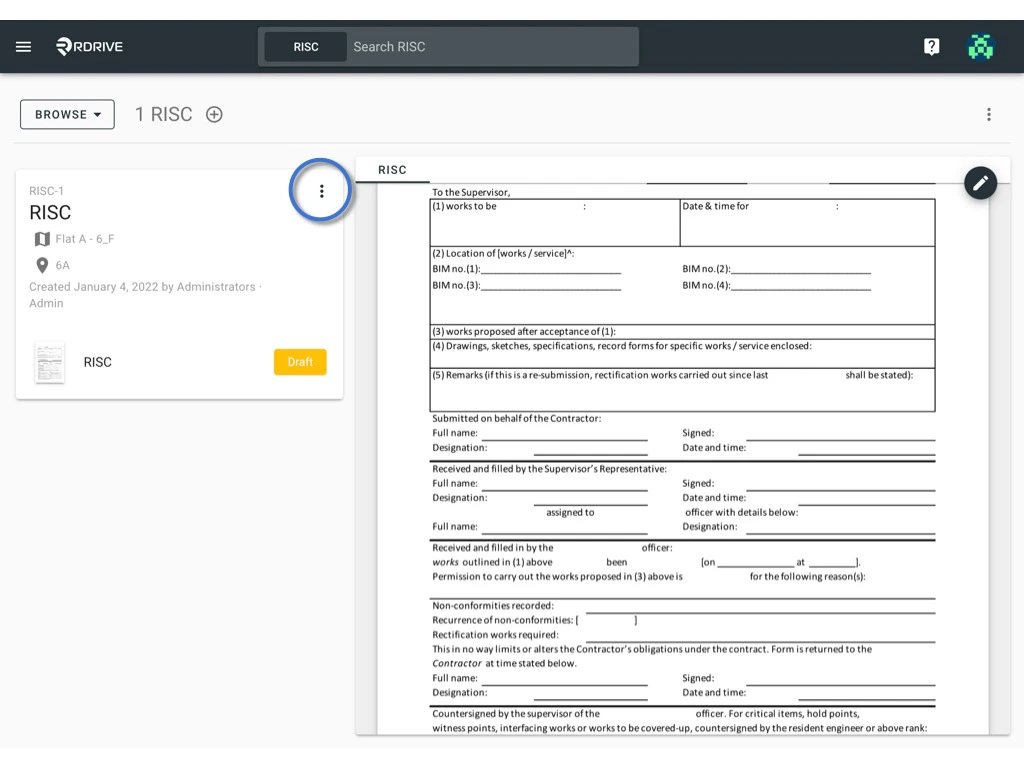The height and width of the screenshot is (768, 1024).
Task: Select the RISC search scope button
Action: [306, 47]
